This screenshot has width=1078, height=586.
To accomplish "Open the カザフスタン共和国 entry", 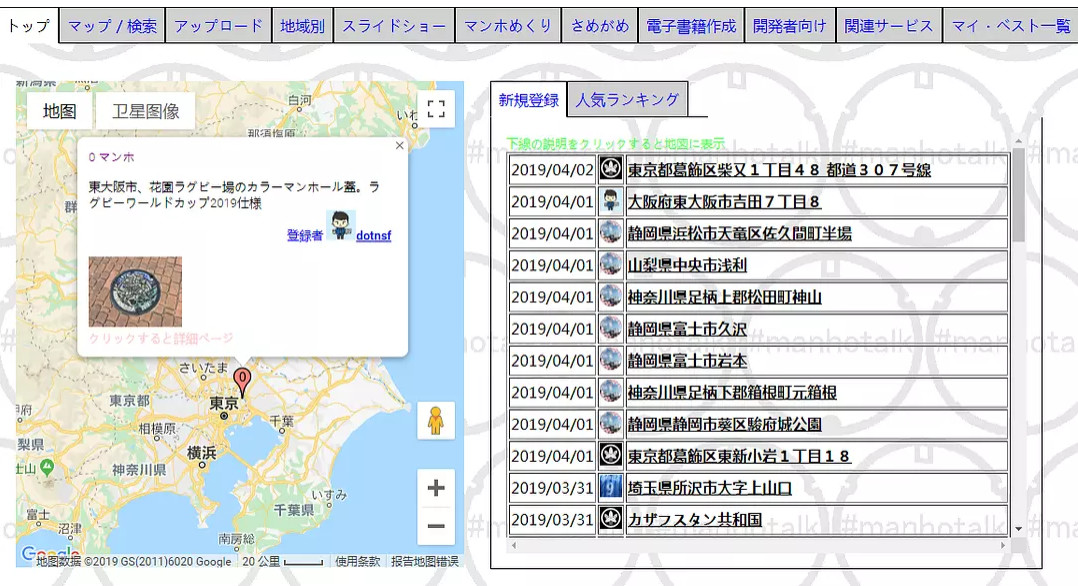I will point(694,520).
